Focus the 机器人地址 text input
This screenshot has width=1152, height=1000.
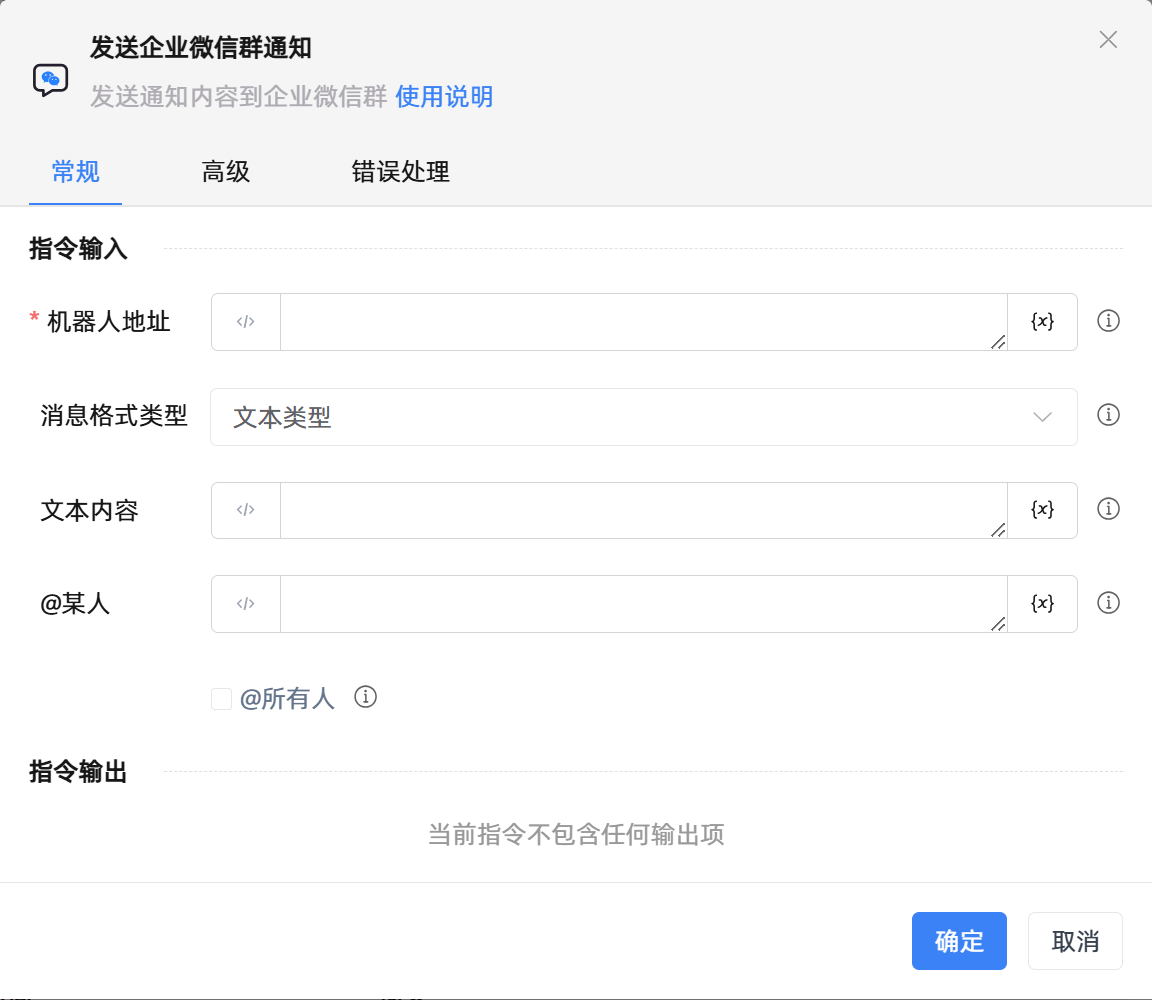[644, 322]
